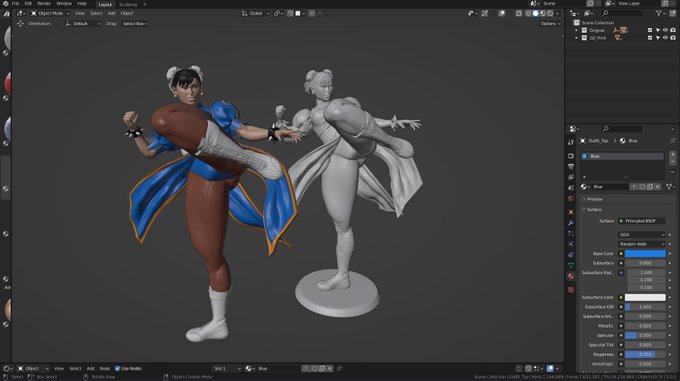The width and height of the screenshot is (680, 381).
Task: Open the Object Mode dropdown
Action: (x=50, y=13)
